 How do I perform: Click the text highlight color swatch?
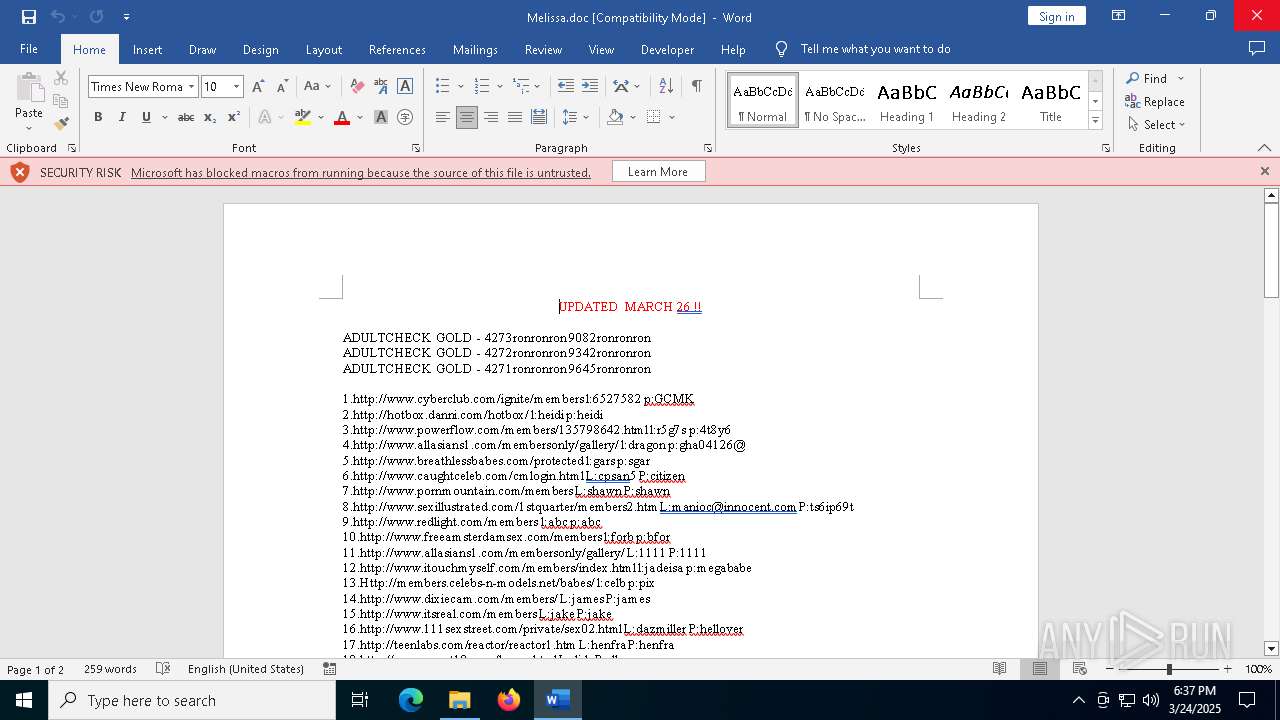click(x=303, y=117)
